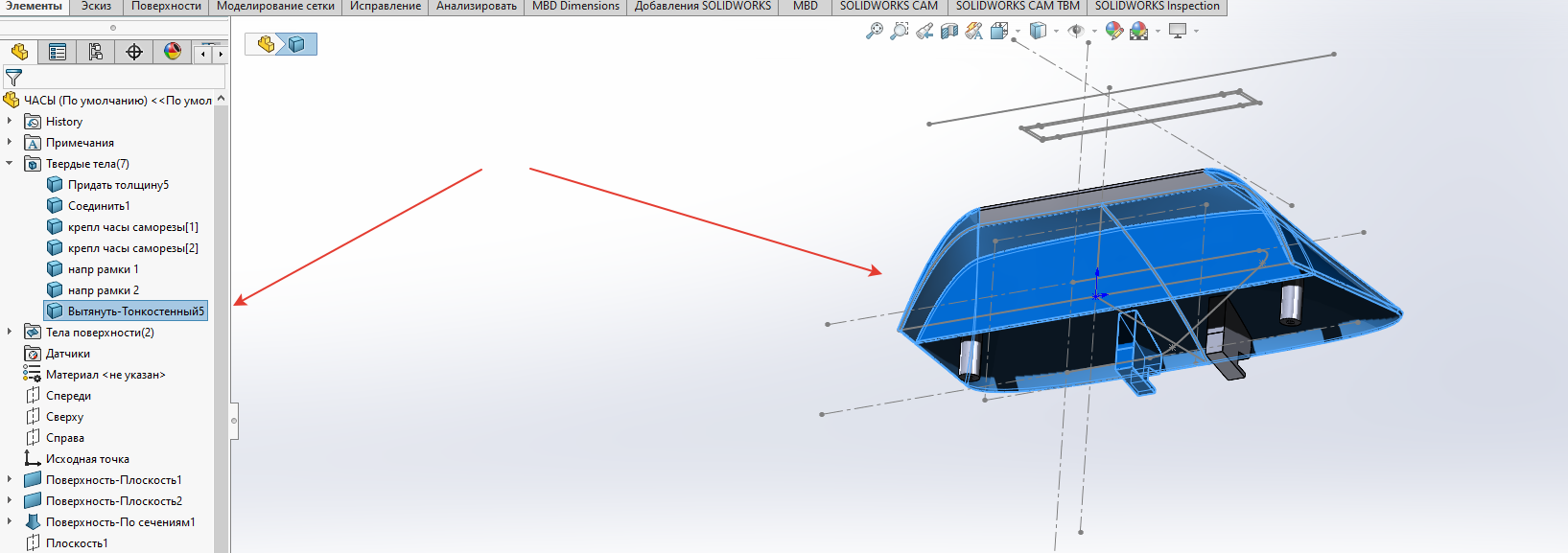
Task: Expand the History folder
Action: click(10, 122)
